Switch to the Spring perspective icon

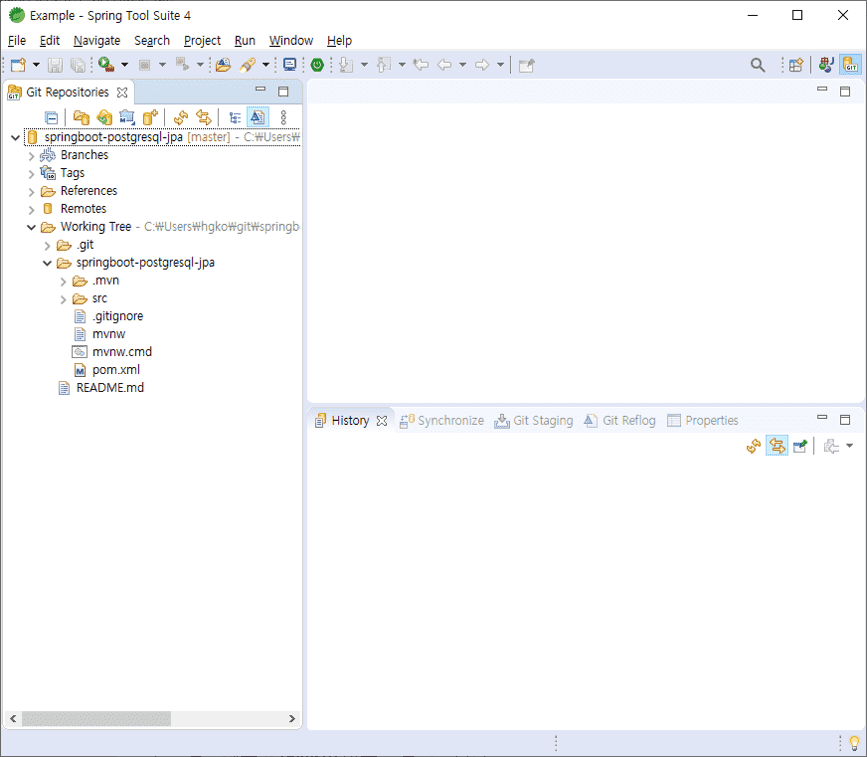(826, 65)
